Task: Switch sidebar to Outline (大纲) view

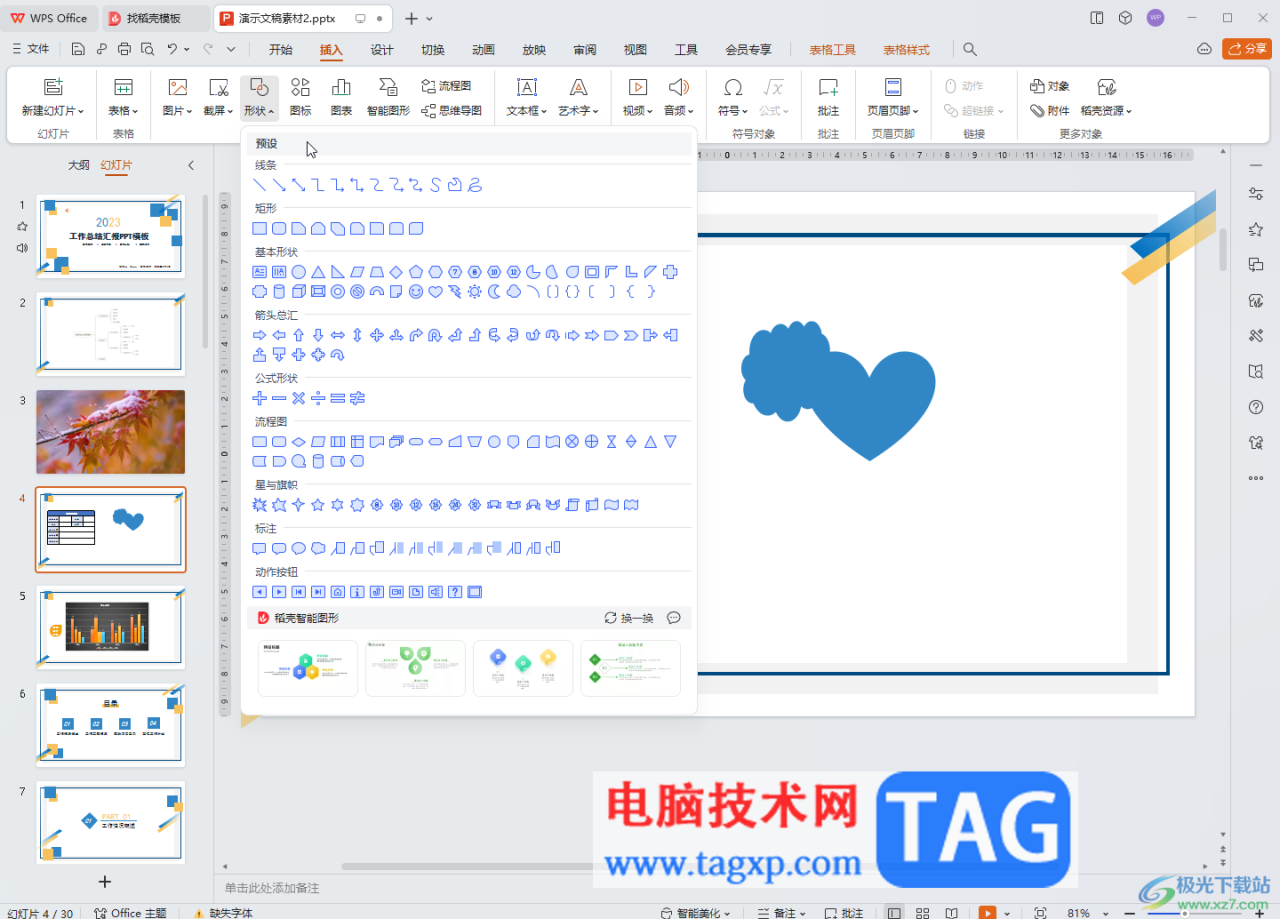Action: click(78, 165)
